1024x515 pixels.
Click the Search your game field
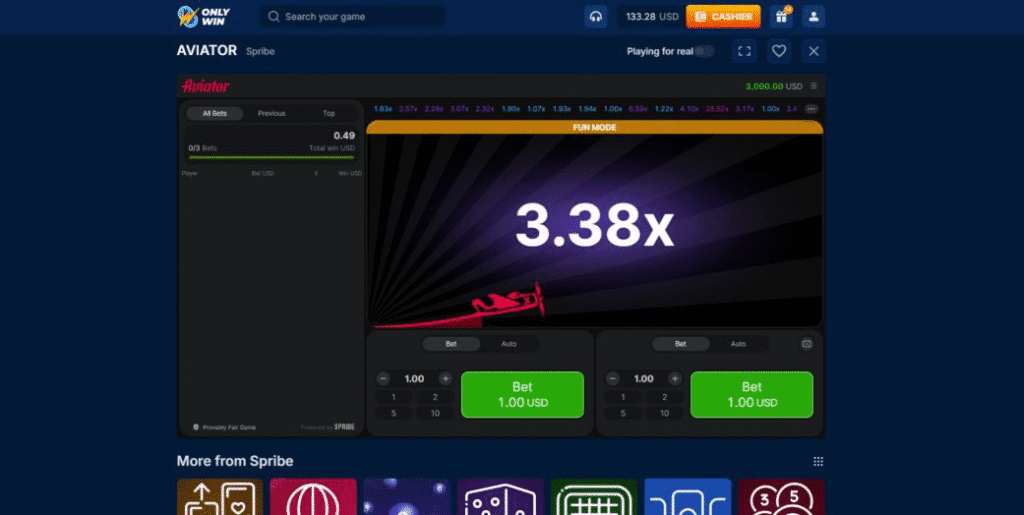click(353, 17)
